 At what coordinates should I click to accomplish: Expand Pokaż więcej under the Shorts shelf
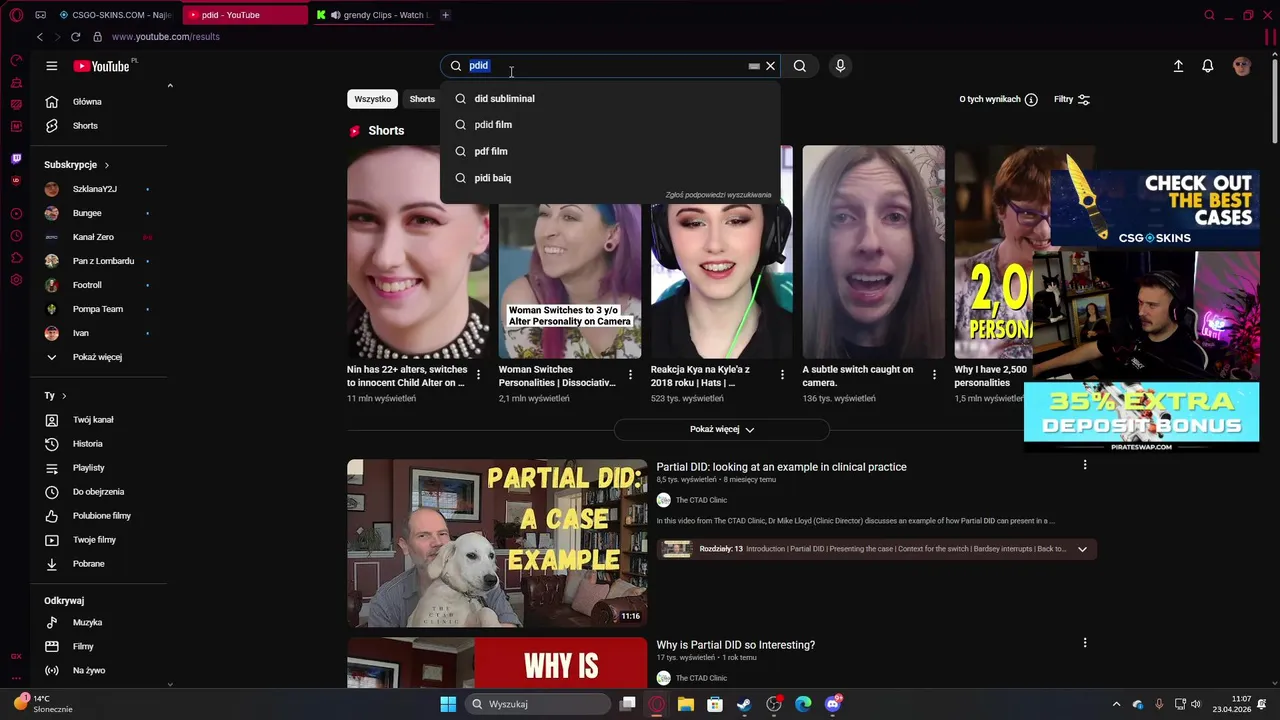coord(722,430)
